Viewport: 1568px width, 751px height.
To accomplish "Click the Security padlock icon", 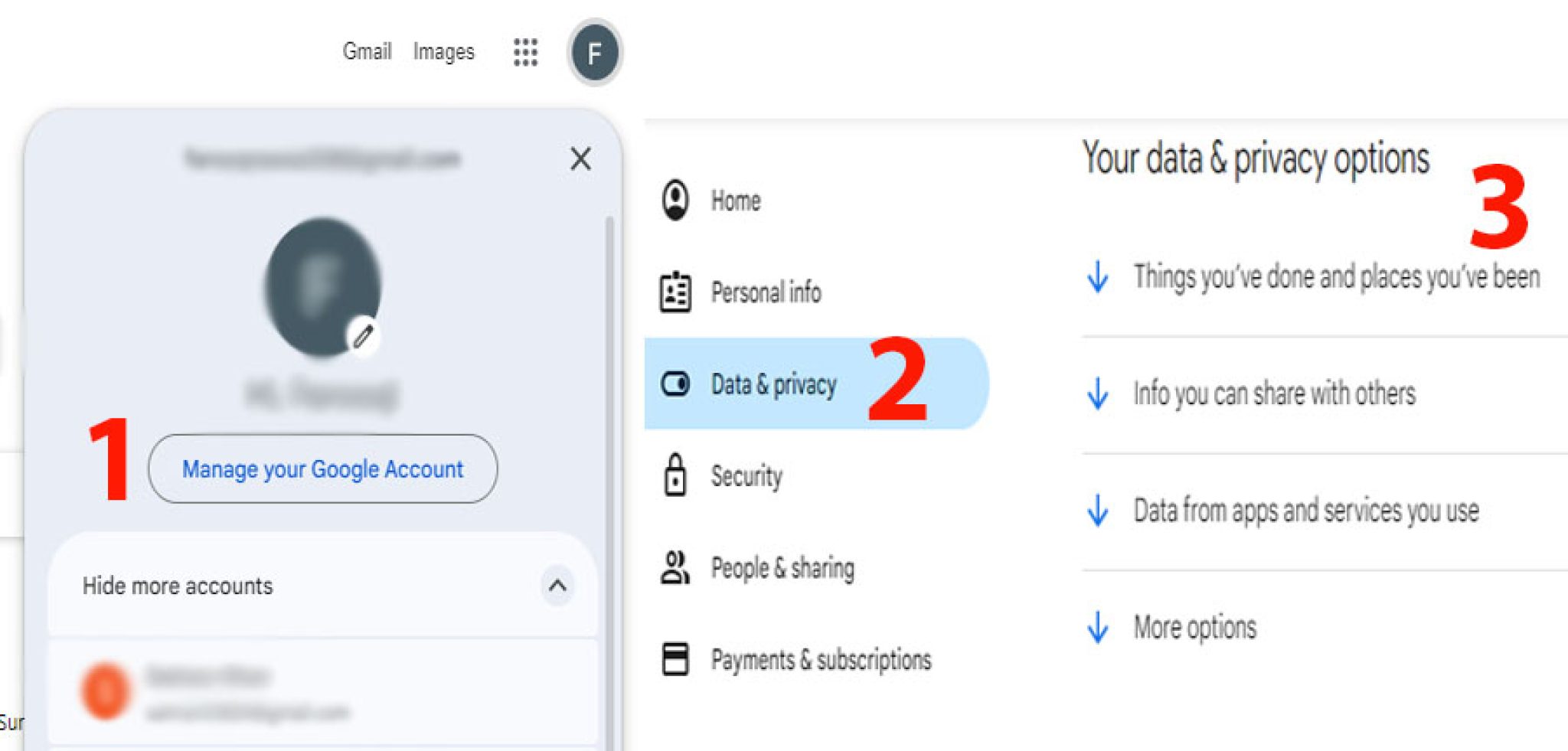I will pyautogui.click(x=676, y=475).
